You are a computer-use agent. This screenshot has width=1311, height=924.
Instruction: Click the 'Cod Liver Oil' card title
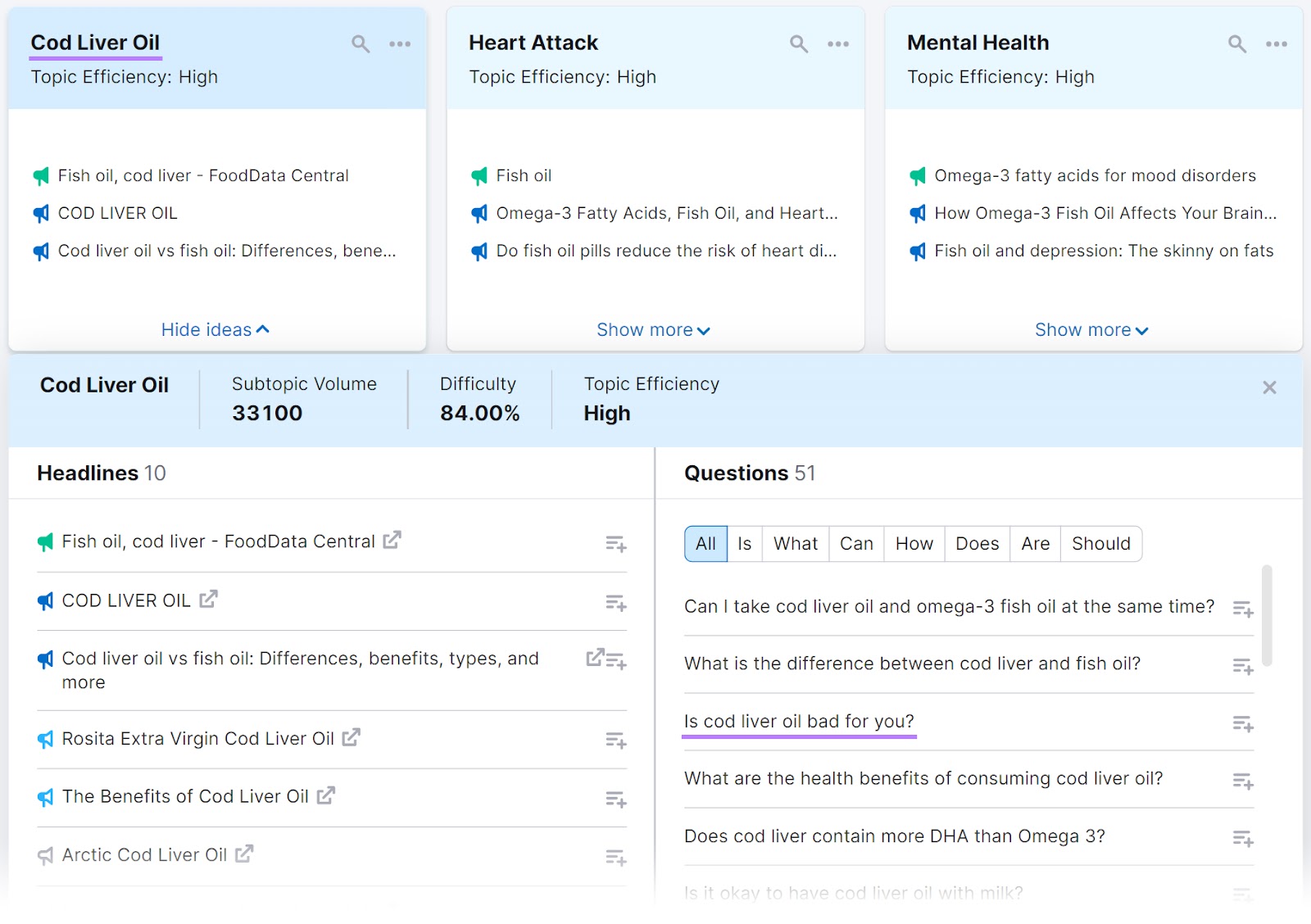coord(95,43)
